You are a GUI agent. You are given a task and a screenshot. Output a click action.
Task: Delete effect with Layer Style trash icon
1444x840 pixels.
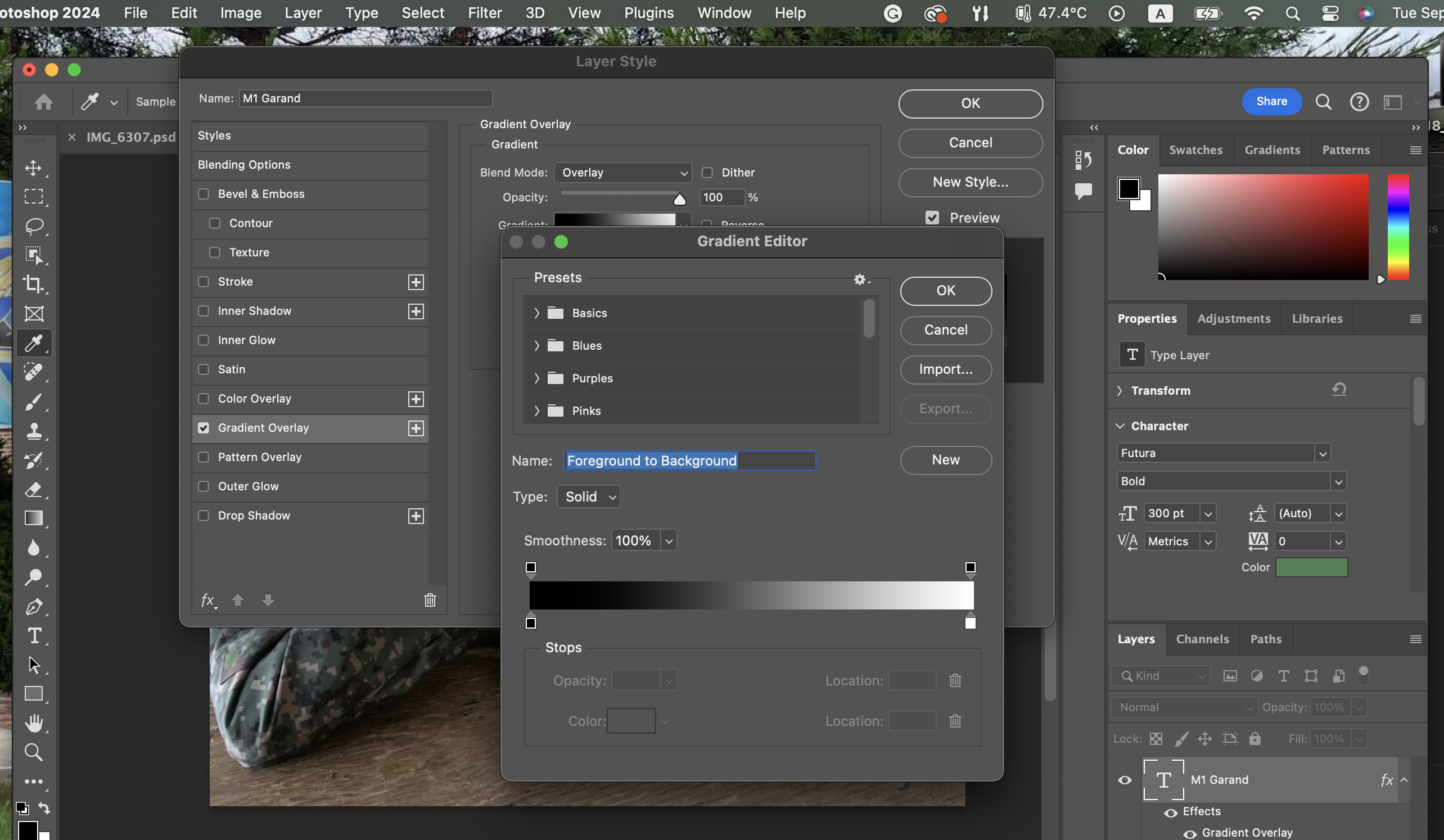coord(430,600)
